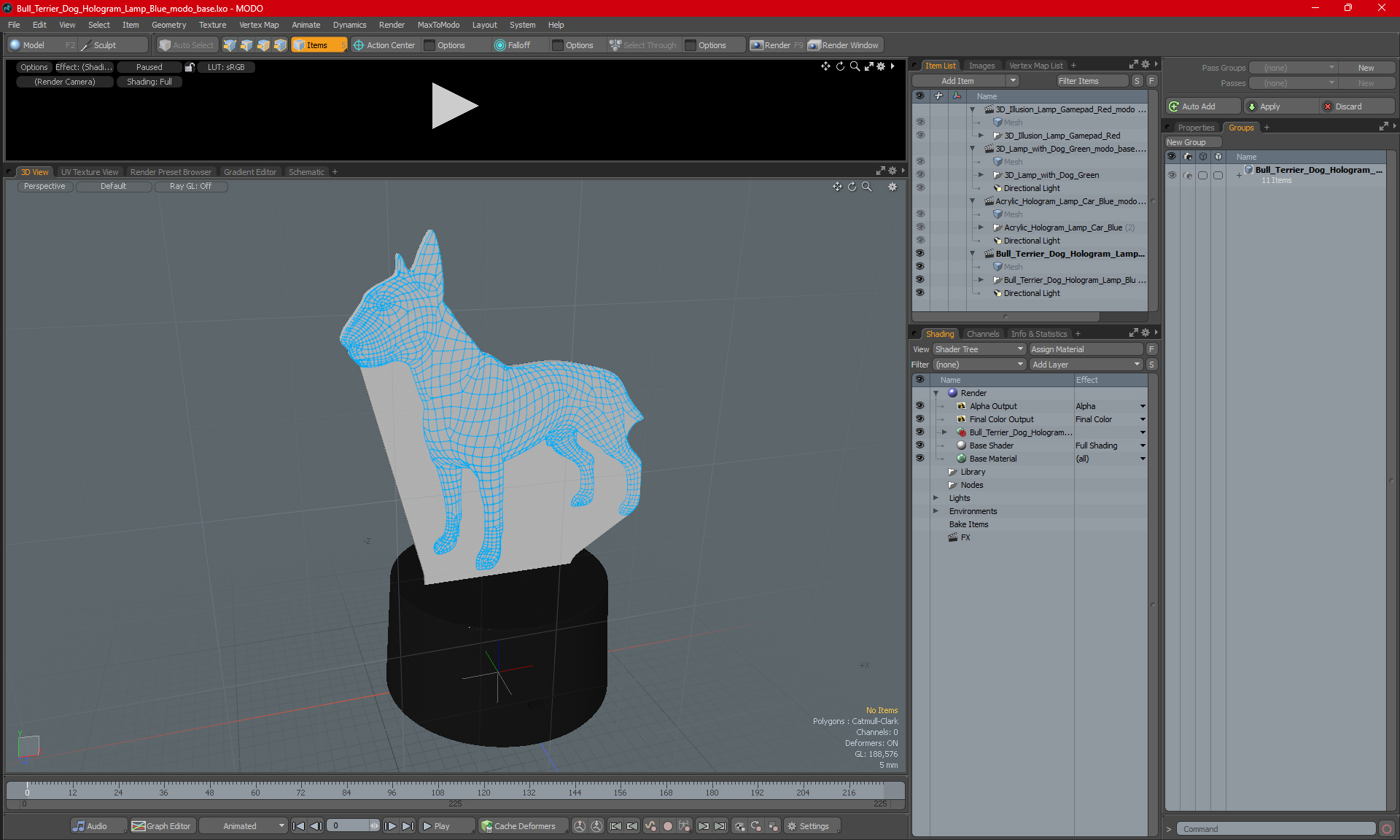Toggle visibility of 3D_Lamp_with_Dog_Green item
This screenshot has height=840, width=1400.
click(919, 175)
